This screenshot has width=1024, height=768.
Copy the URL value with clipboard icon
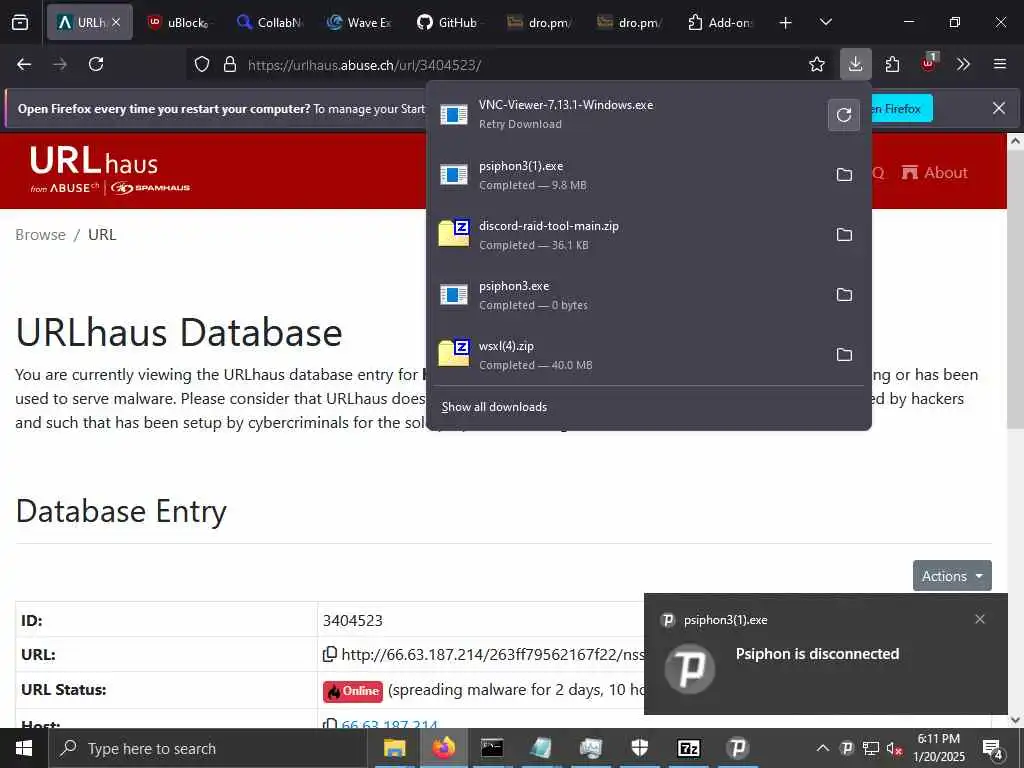tap(330, 654)
